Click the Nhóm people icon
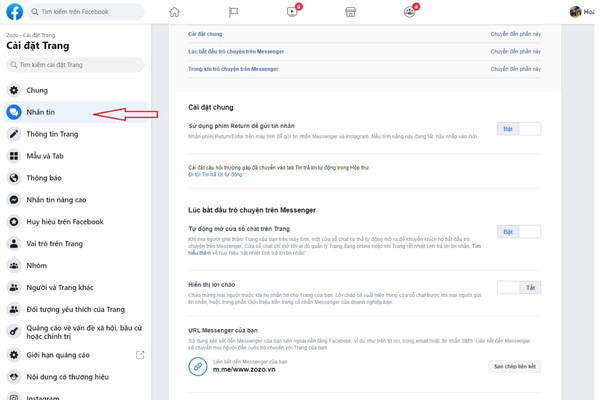Viewport: 600px width, 400px height. pyautogui.click(x=14, y=265)
